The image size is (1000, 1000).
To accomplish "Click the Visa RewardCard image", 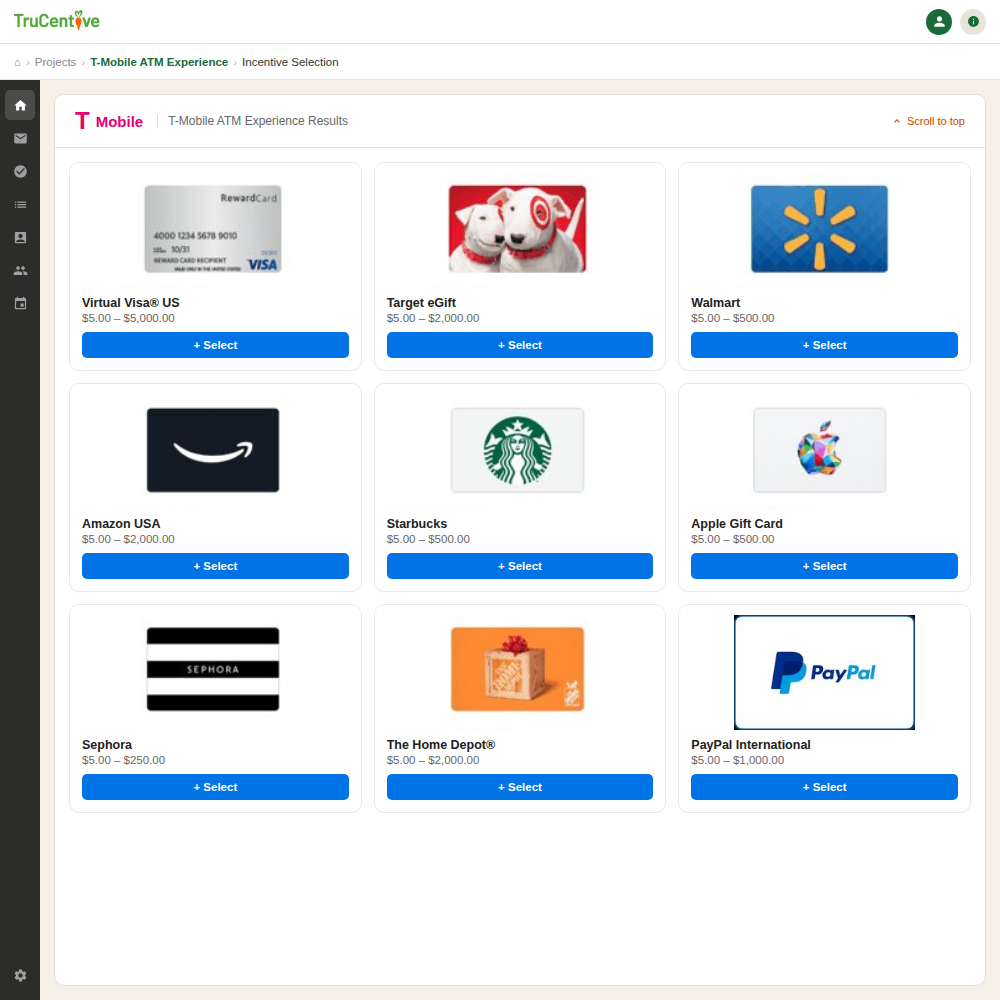I will click(x=213, y=229).
